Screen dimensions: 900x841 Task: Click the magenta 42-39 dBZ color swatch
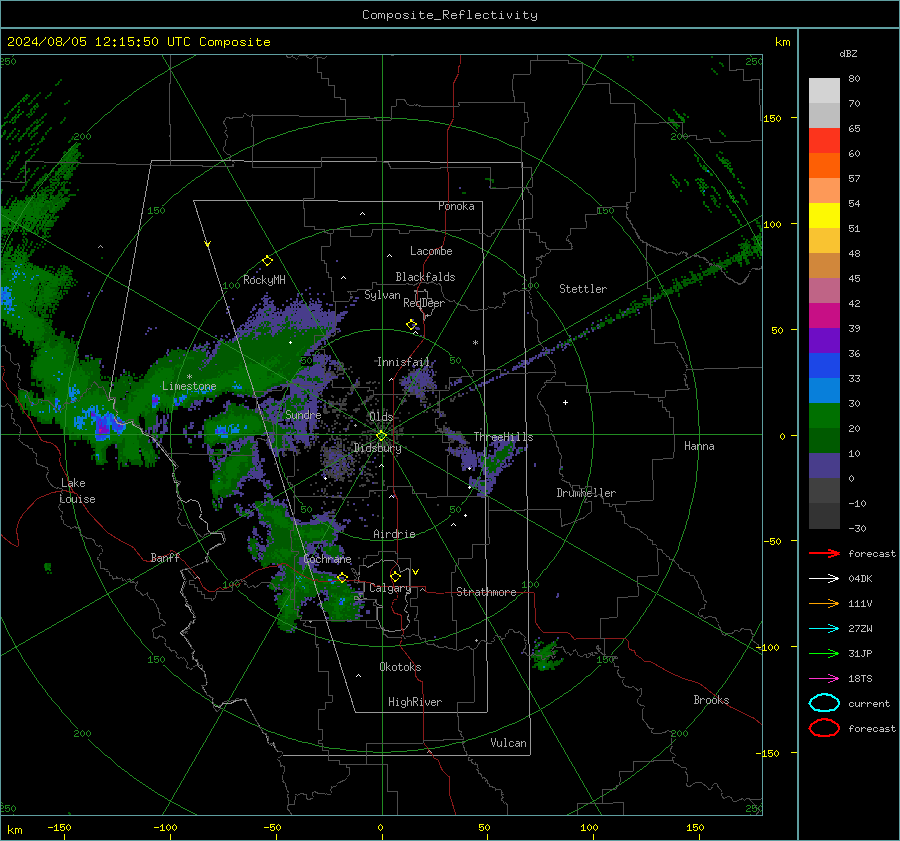point(824,315)
